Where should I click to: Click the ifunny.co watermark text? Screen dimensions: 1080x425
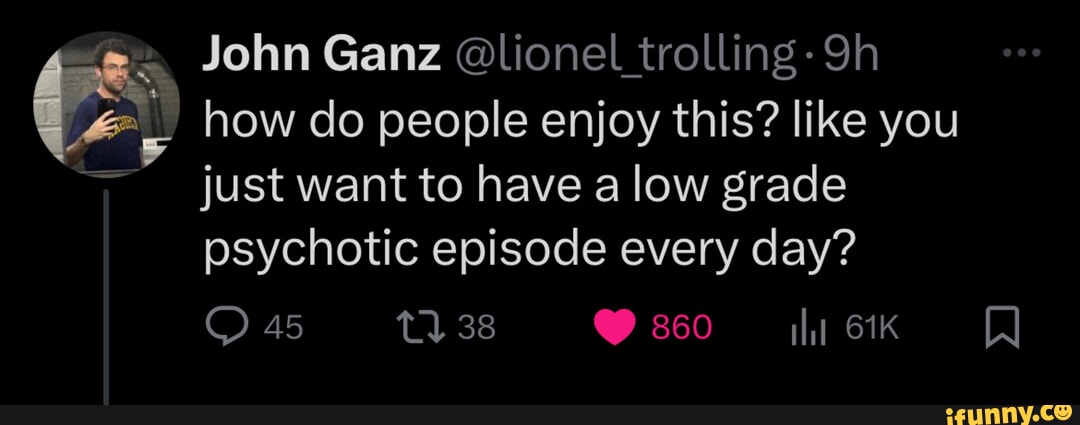click(1007, 410)
